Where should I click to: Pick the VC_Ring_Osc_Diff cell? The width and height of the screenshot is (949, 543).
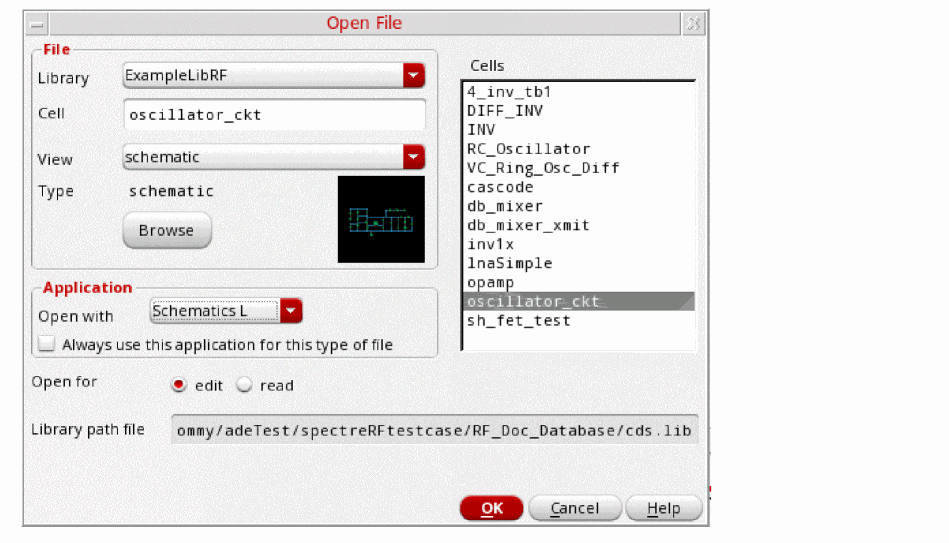point(543,168)
